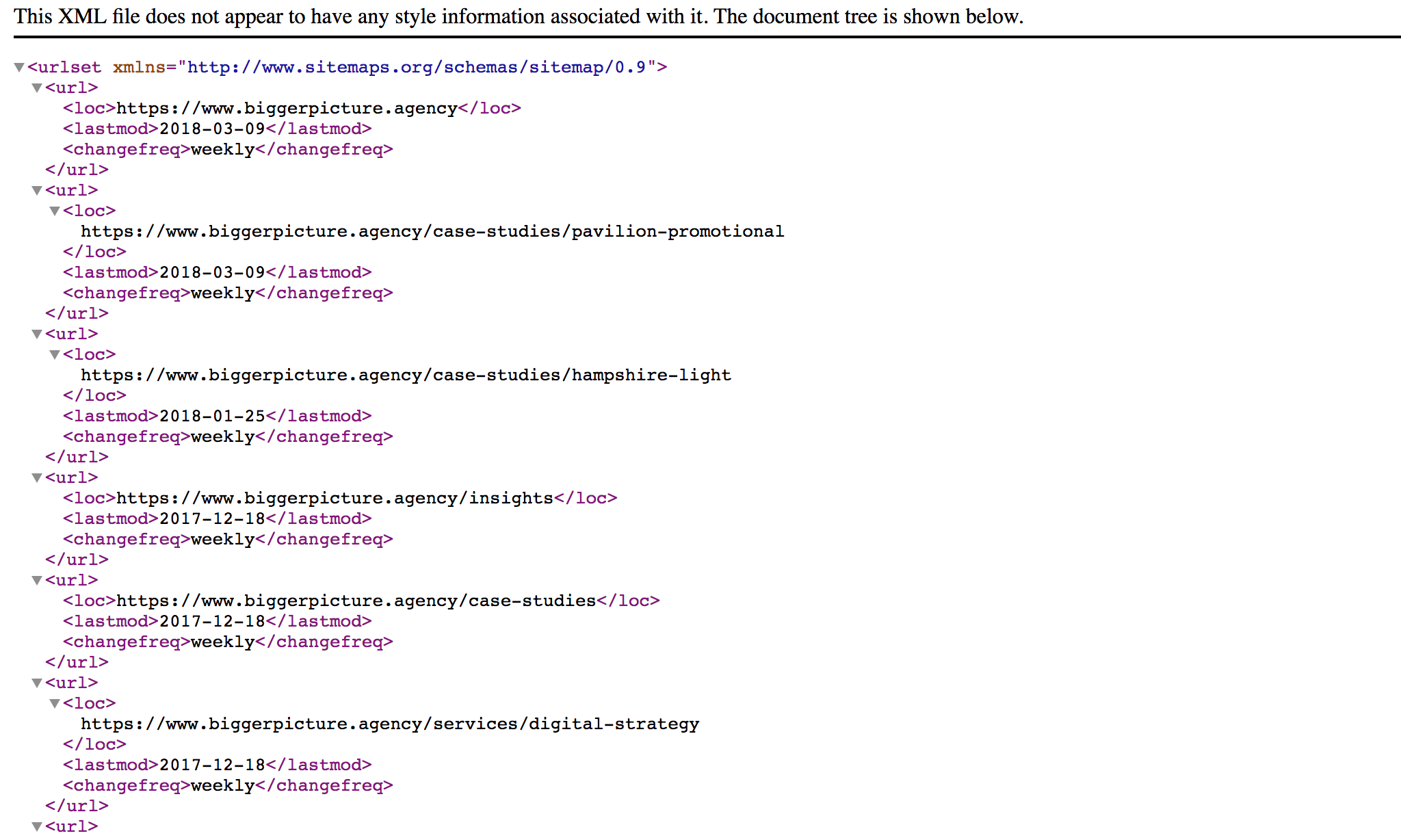Select the https://www.biggerpicture.agency homepage loc text

point(287,108)
